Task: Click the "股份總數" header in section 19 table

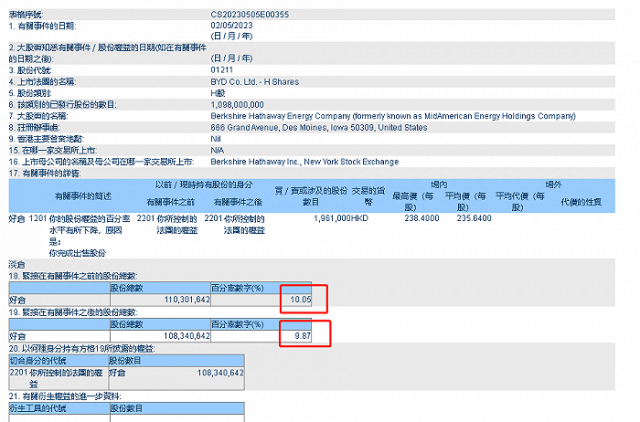Action: coord(127,324)
